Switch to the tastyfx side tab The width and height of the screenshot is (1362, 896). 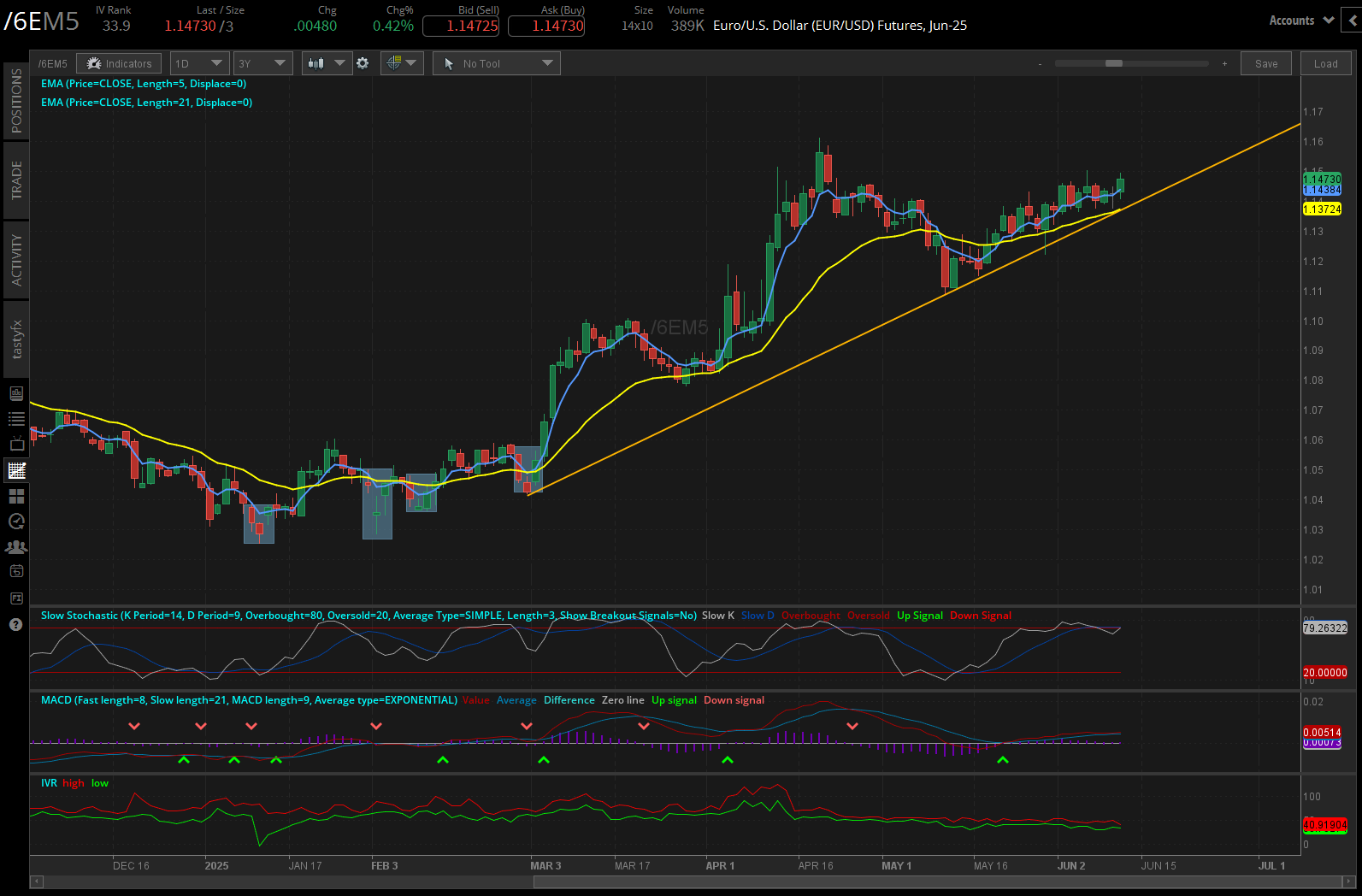(x=16, y=339)
